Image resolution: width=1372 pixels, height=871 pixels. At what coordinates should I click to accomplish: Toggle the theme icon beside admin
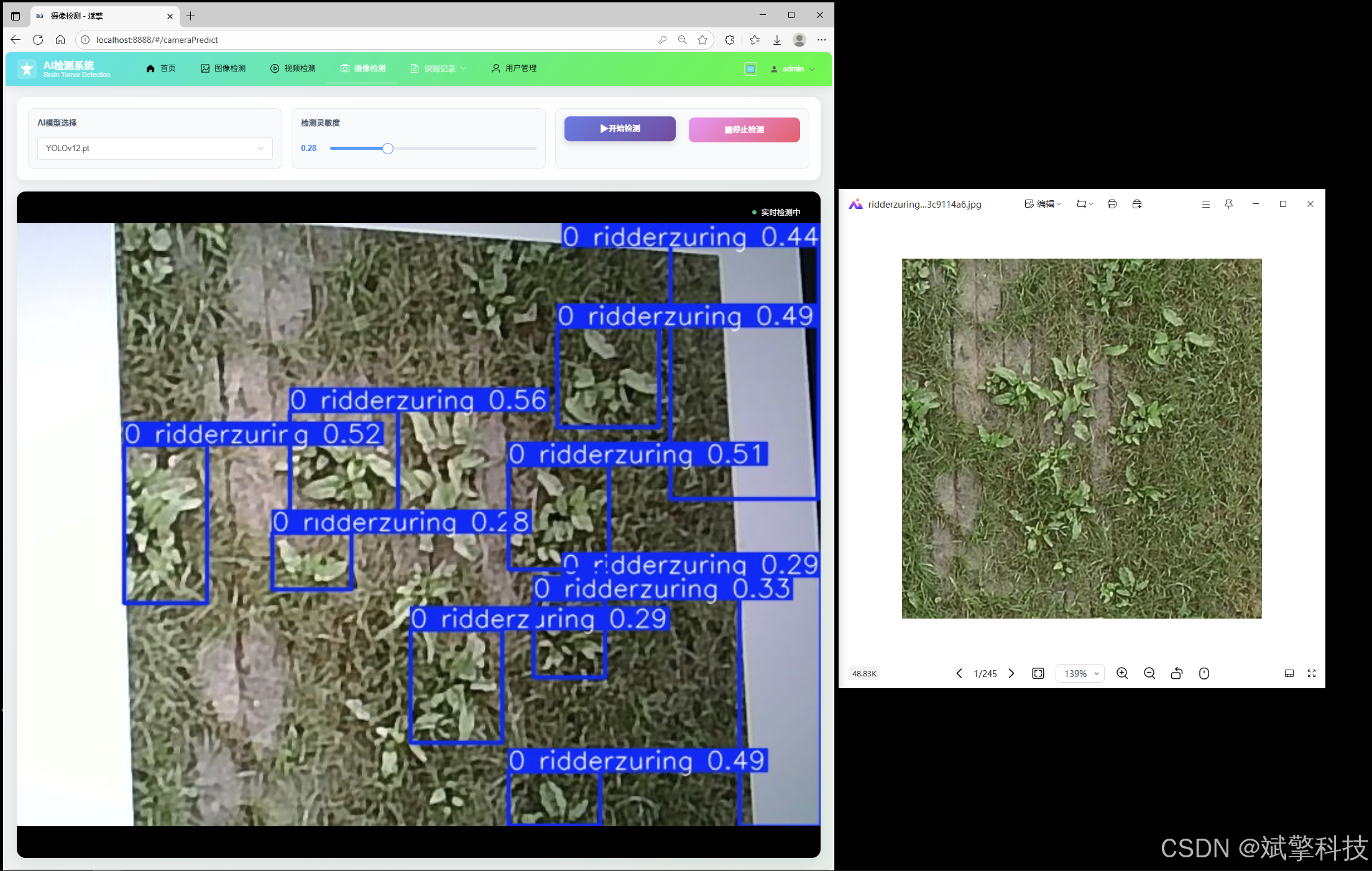tap(750, 69)
